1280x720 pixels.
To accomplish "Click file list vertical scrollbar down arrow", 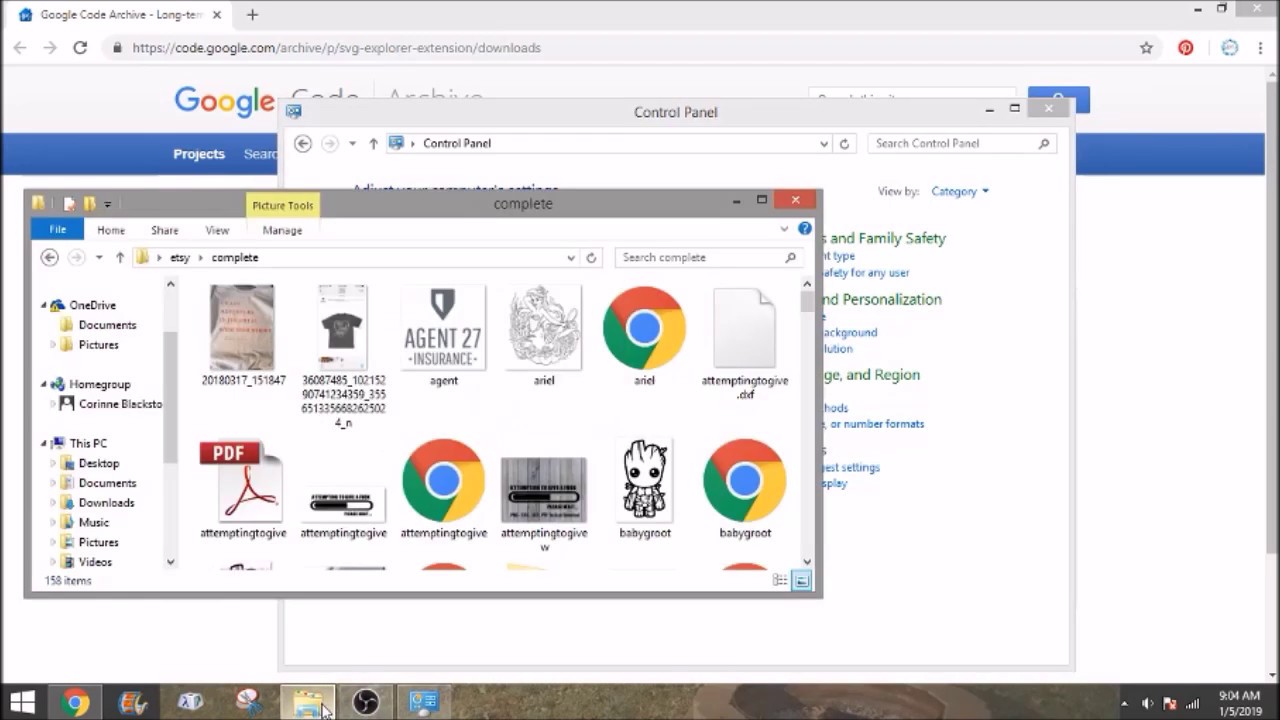I will (807, 562).
